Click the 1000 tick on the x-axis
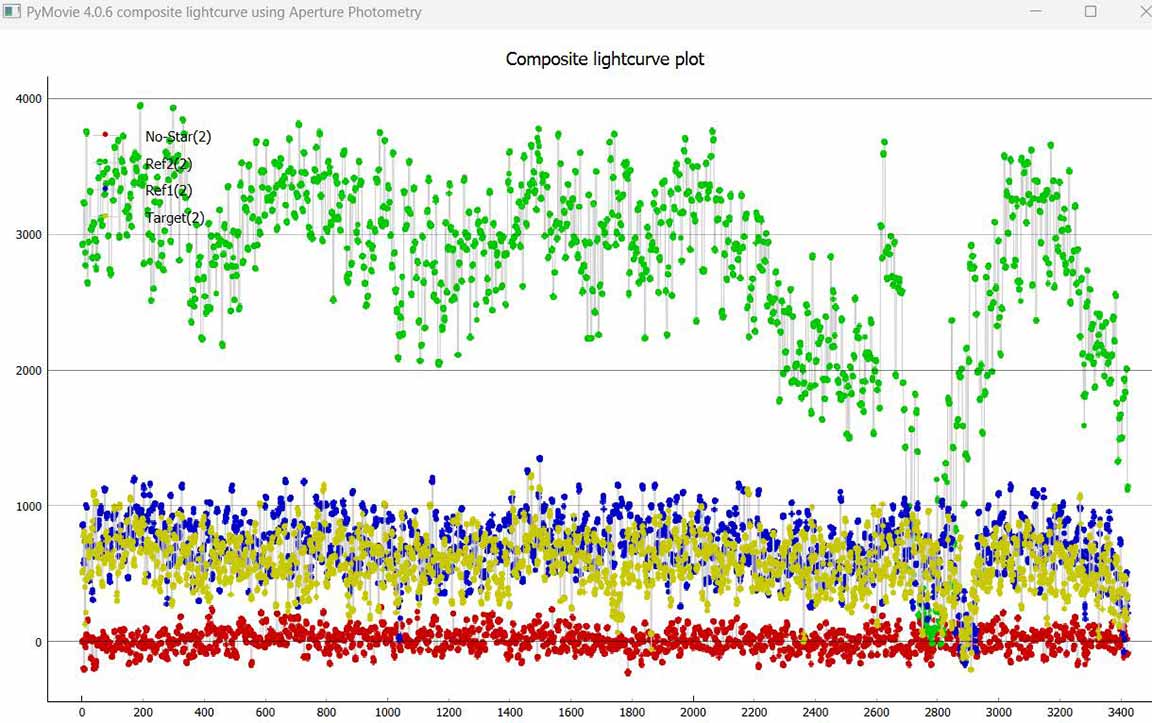Viewport: 1152px width, 723px height. point(387,712)
